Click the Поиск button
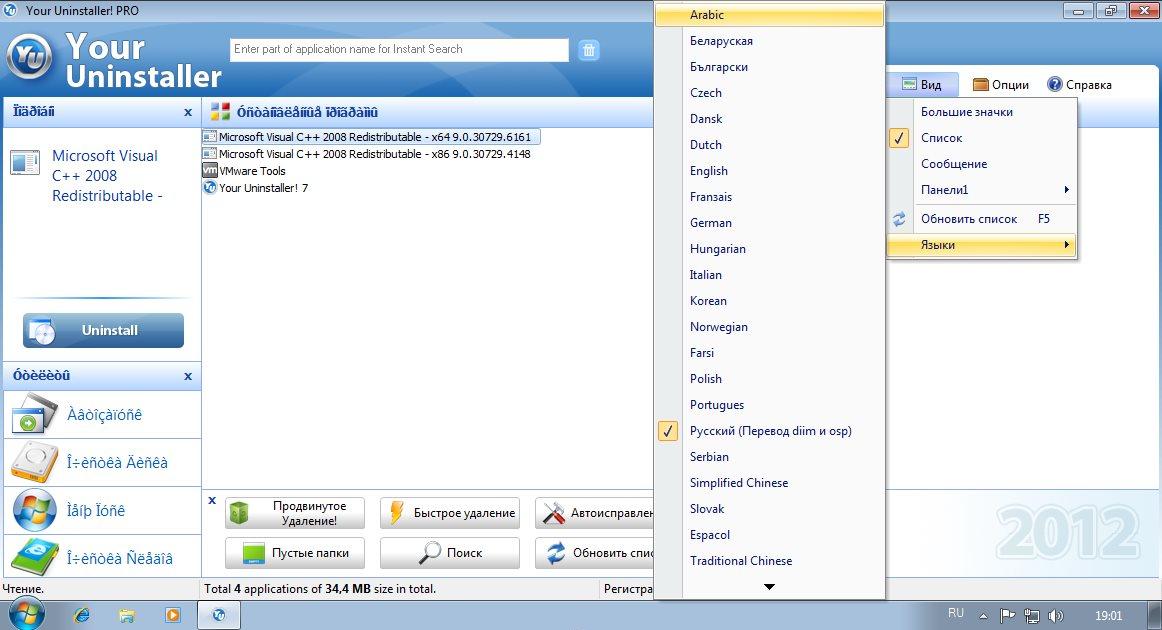Image resolution: width=1162 pixels, height=630 pixels. (450, 553)
